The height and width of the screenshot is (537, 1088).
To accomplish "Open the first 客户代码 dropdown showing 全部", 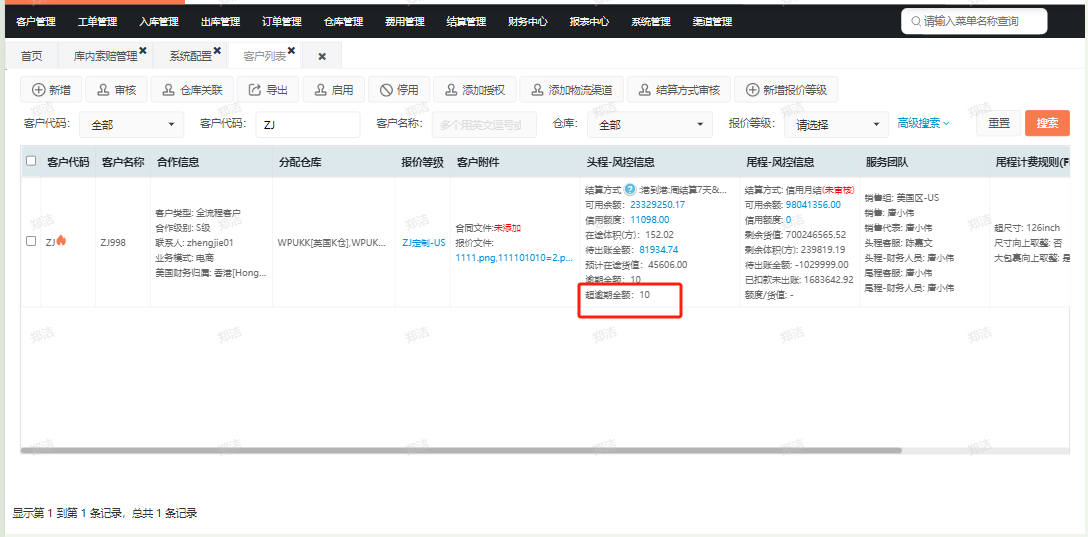I will pos(132,125).
